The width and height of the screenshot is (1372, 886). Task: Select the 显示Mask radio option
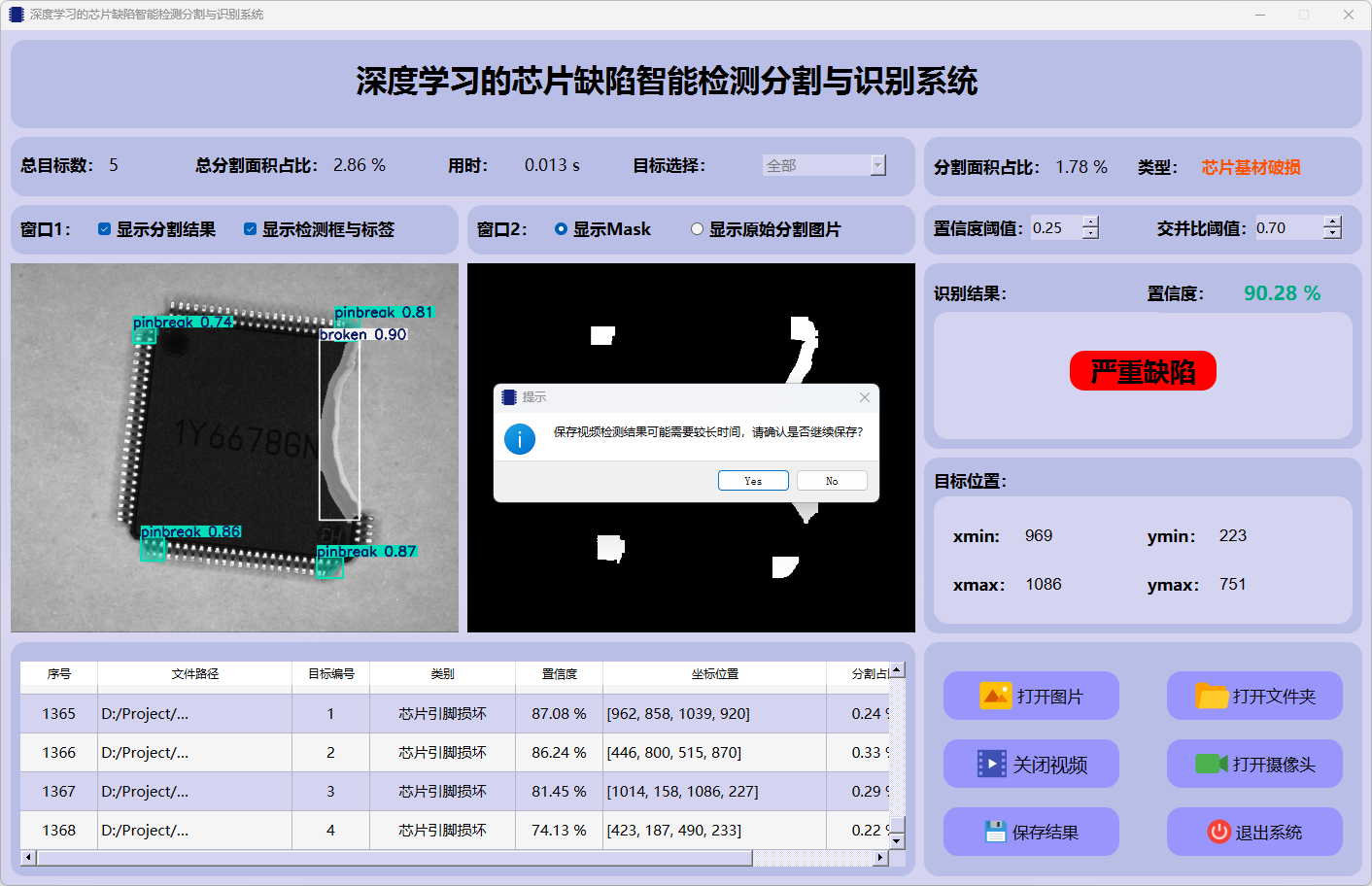pyautogui.click(x=561, y=229)
